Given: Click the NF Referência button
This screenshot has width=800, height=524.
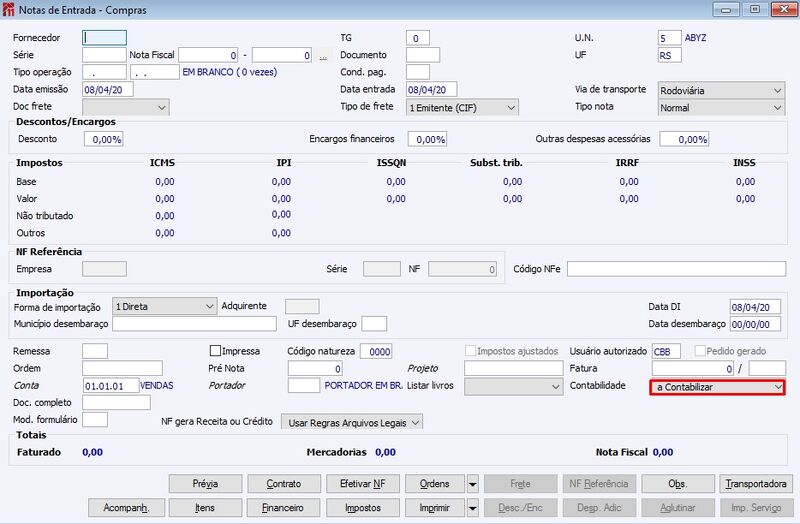Looking at the screenshot, I should (x=599, y=484).
